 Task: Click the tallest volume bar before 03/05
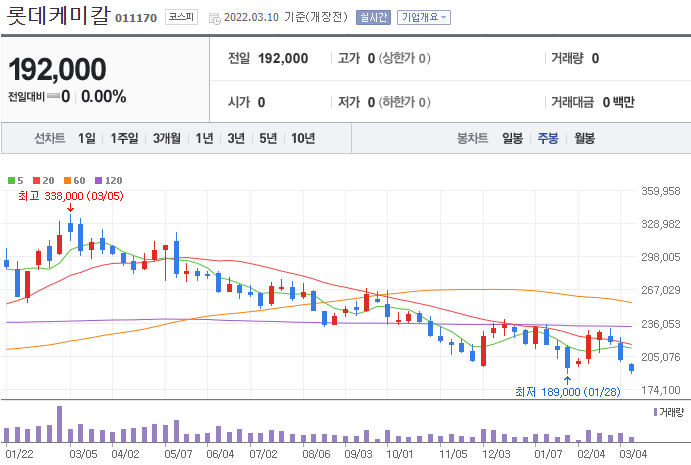pos(59,424)
